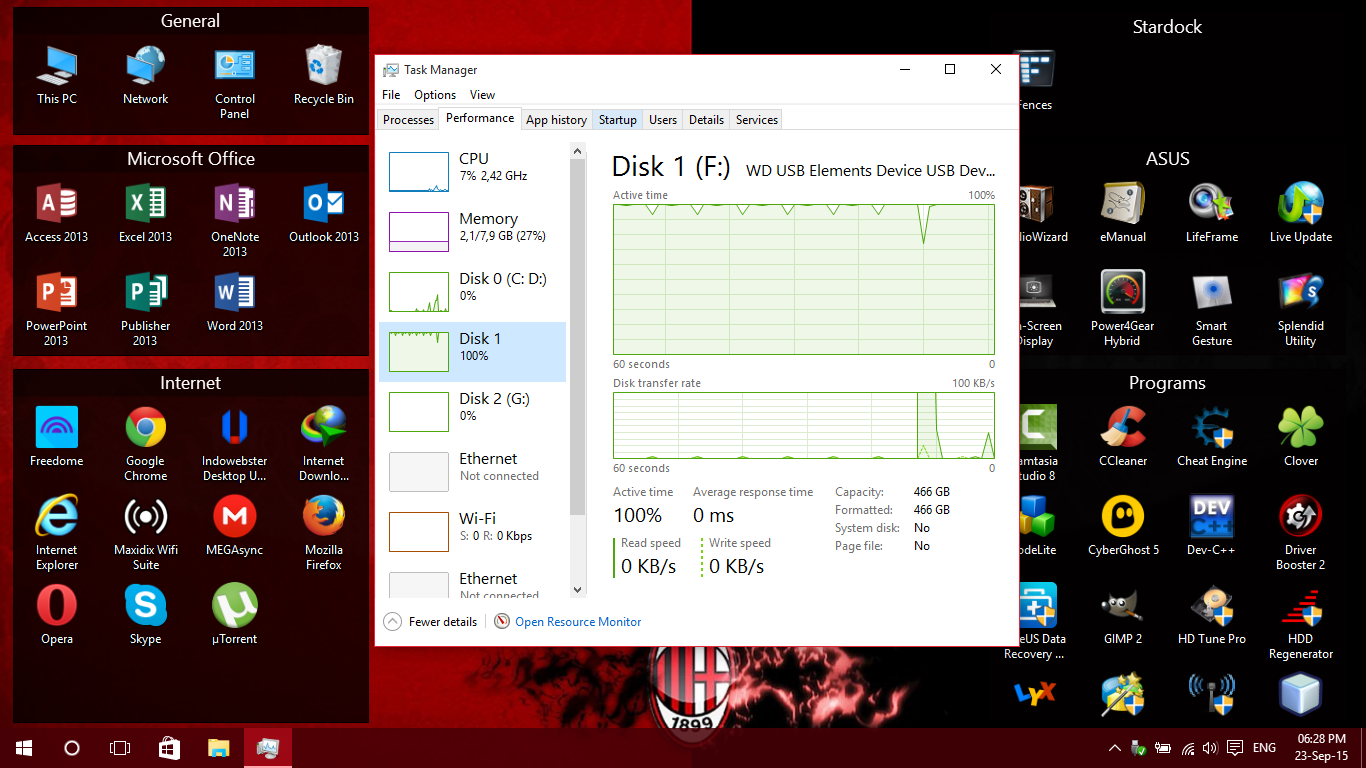Select the Outlook 2013 desktop icon
Viewport: 1366px width, 768px height.
click(324, 213)
